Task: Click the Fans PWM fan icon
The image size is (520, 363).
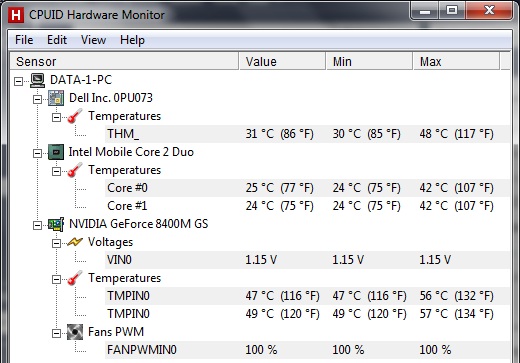Action: (x=75, y=332)
